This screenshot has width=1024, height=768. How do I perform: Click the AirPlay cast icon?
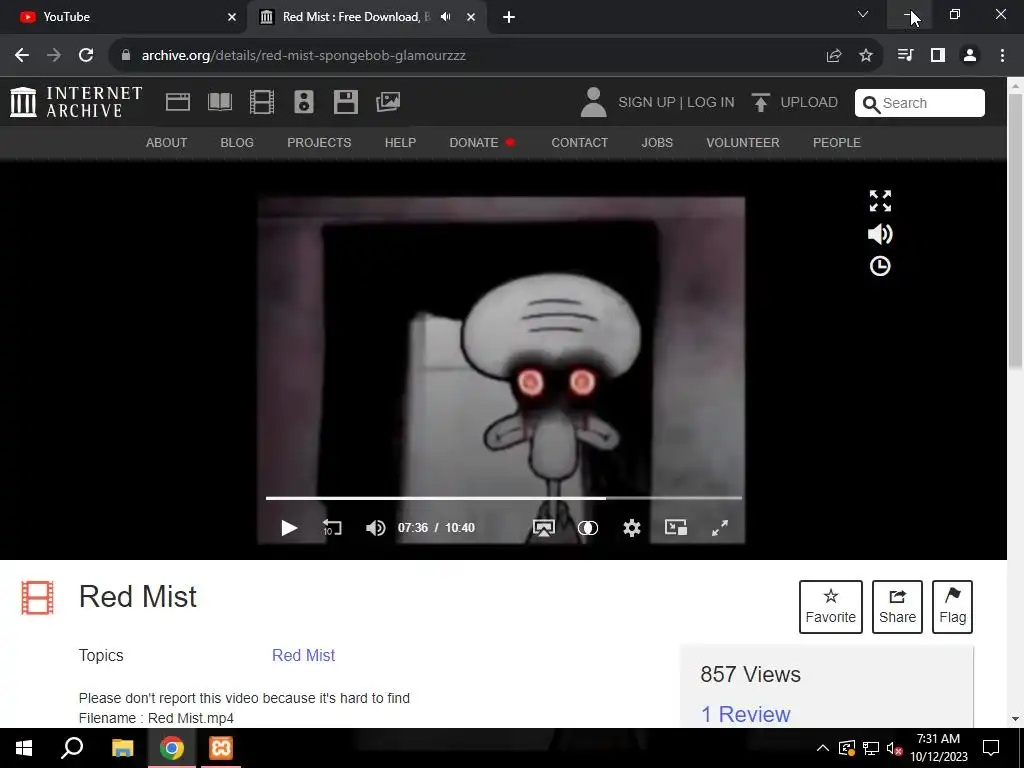pyautogui.click(x=543, y=528)
